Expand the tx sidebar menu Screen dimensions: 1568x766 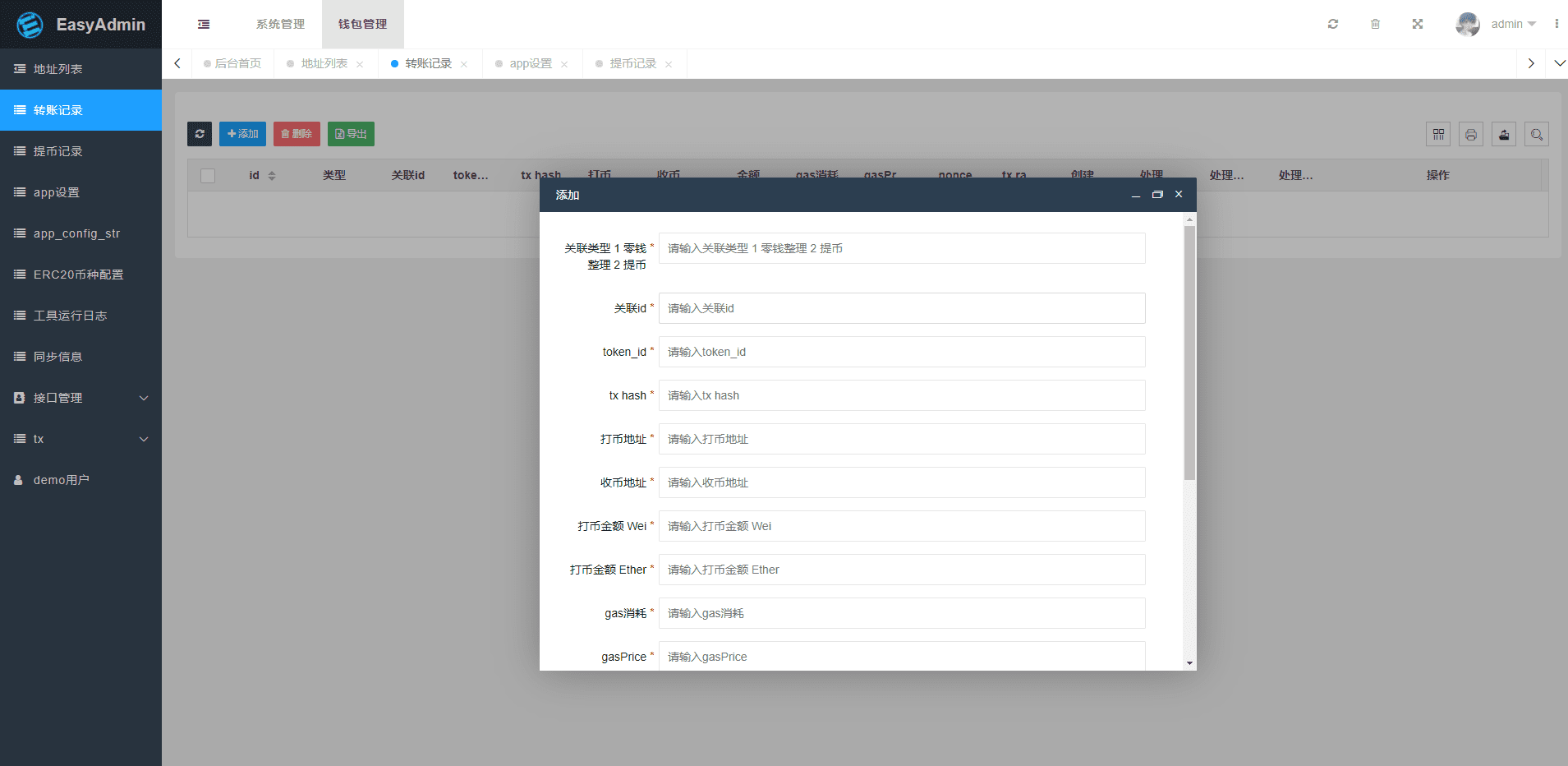[80, 439]
